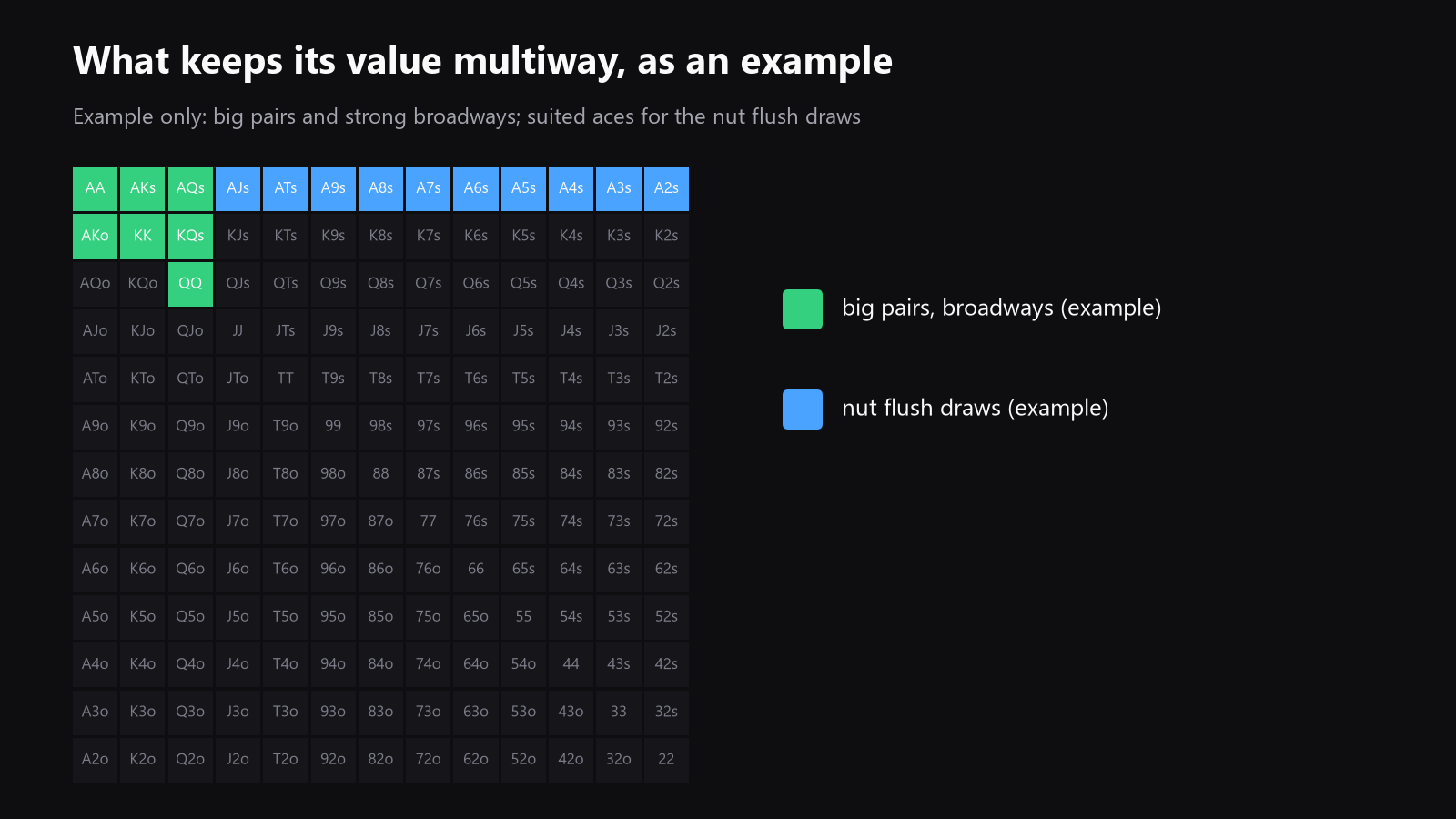Select the 32s cell
This screenshot has height=819, width=1456.
pos(666,712)
